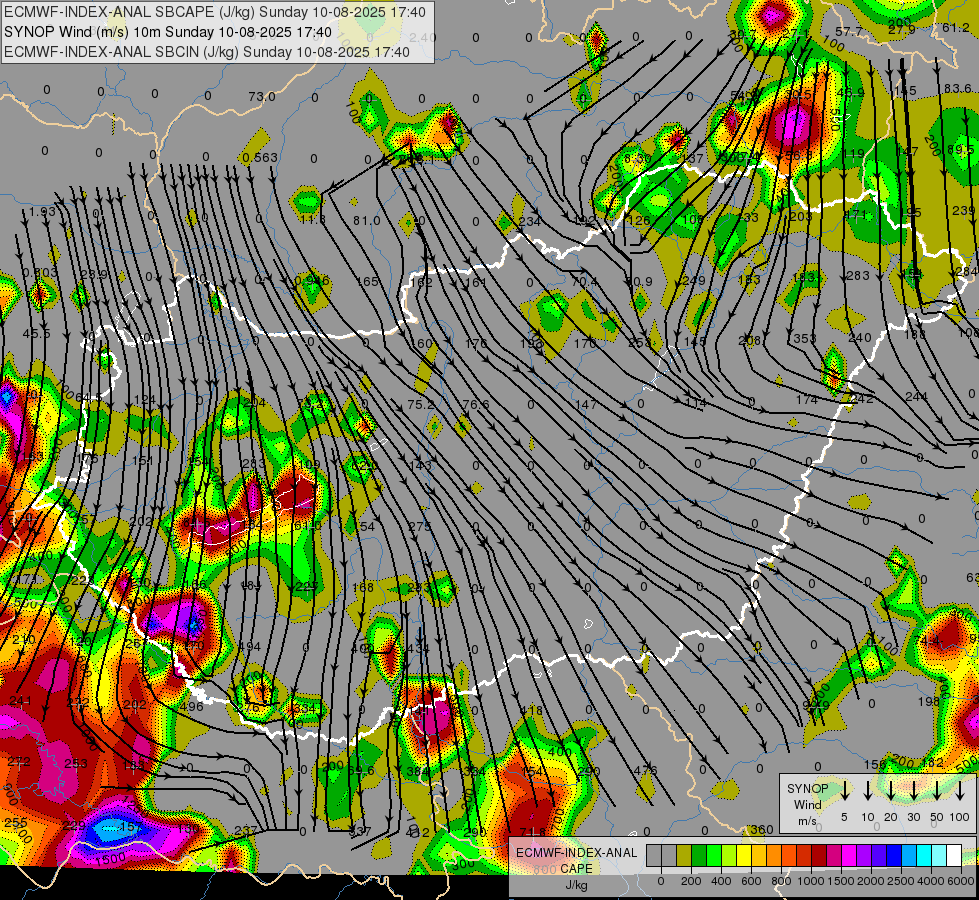Click the 5 m/s wind arrow in SYNOP legend
This screenshot has height=900, width=979.
(845, 790)
